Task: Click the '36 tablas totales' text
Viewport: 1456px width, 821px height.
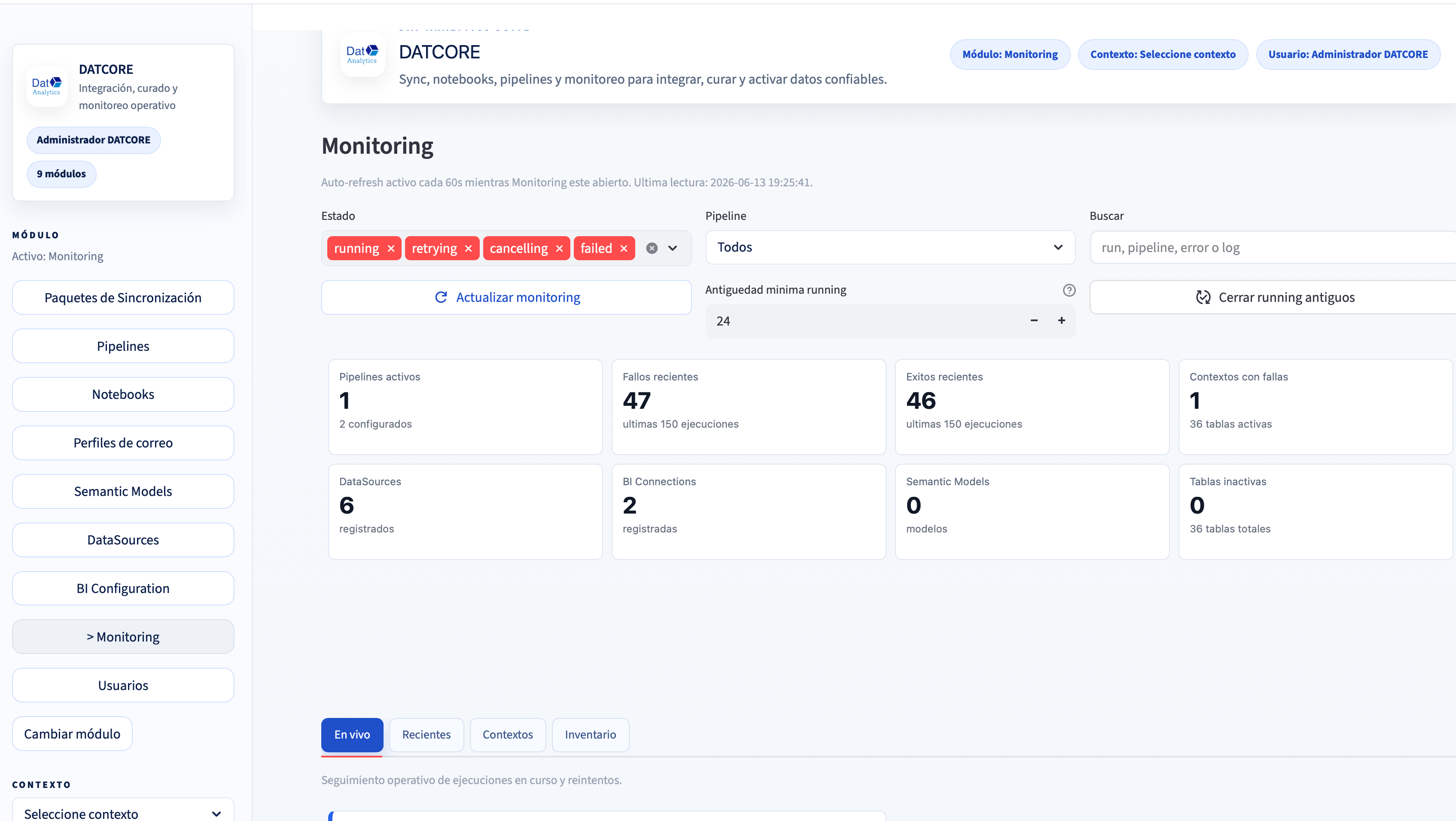Action: pyautogui.click(x=1230, y=529)
